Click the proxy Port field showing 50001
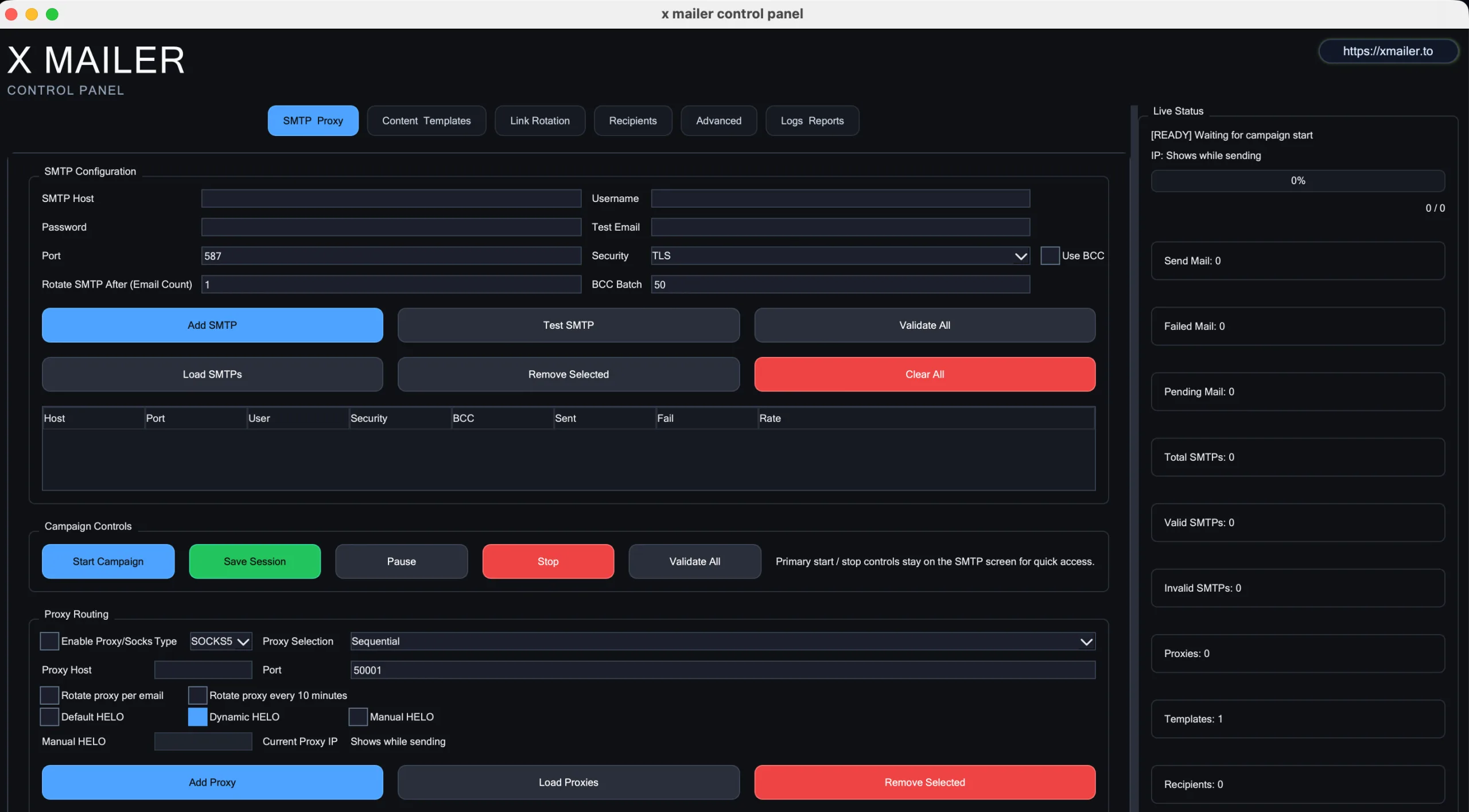The width and height of the screenshot is (1469, 812). click(x=722, y=670)
